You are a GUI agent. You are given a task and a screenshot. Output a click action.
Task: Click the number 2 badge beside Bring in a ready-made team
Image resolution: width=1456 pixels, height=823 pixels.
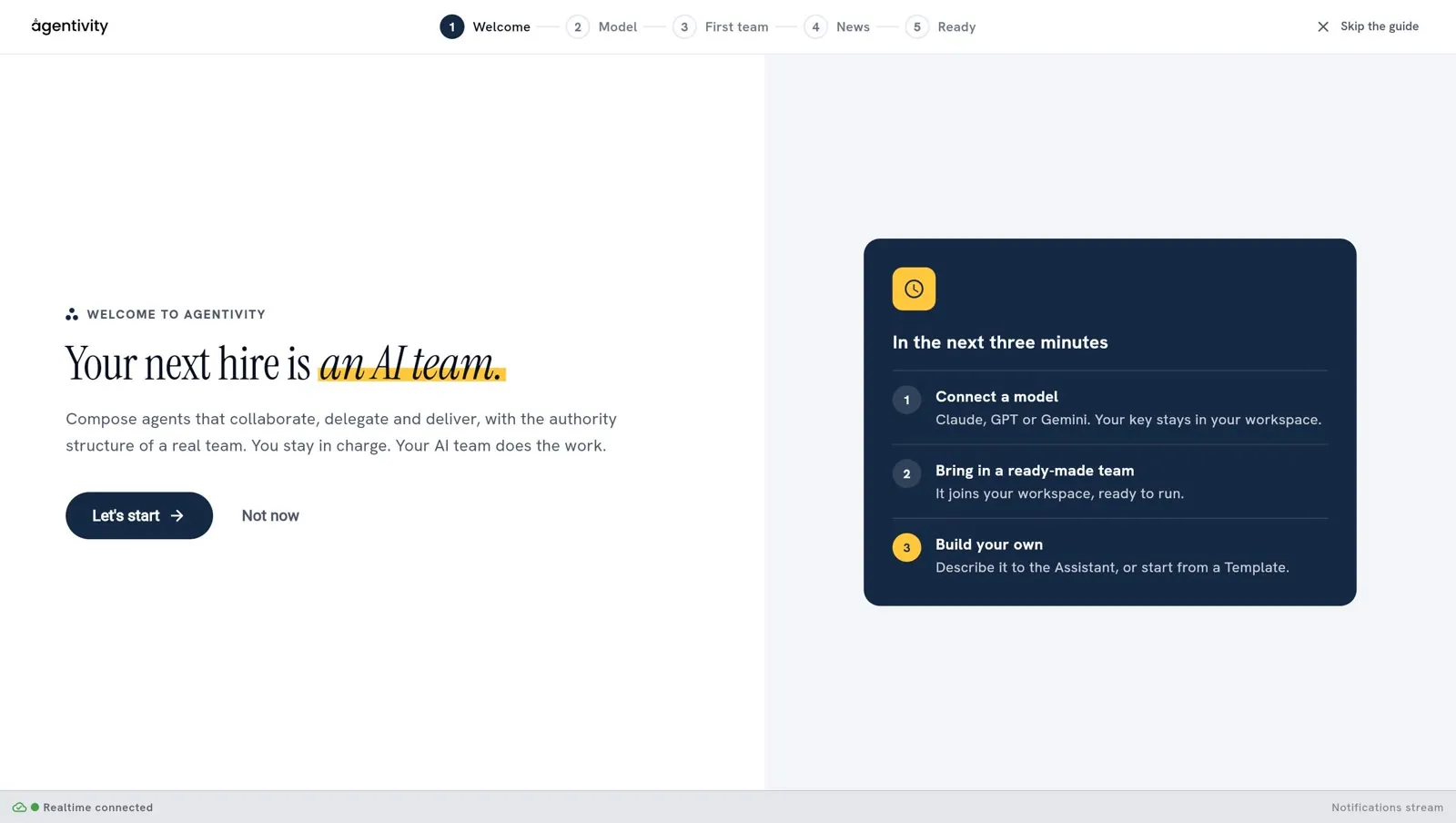906,473
